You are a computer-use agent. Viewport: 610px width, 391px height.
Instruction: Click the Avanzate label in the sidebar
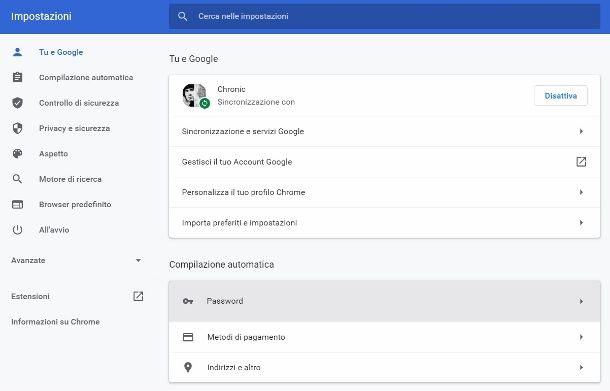[28, 260]
